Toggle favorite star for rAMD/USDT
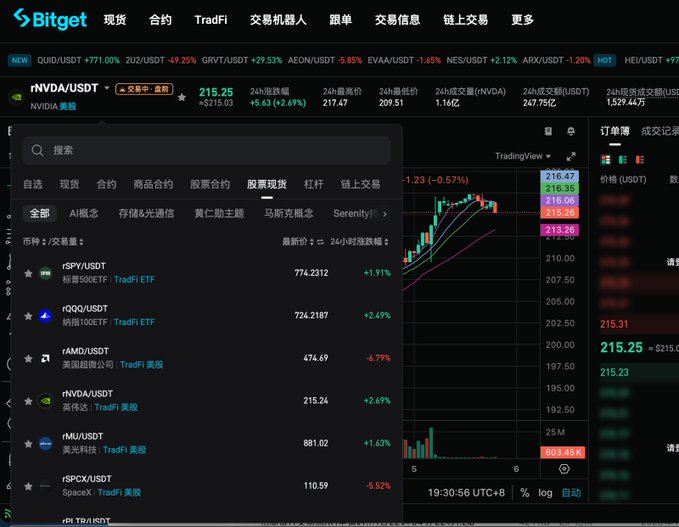 coord(28,359)
